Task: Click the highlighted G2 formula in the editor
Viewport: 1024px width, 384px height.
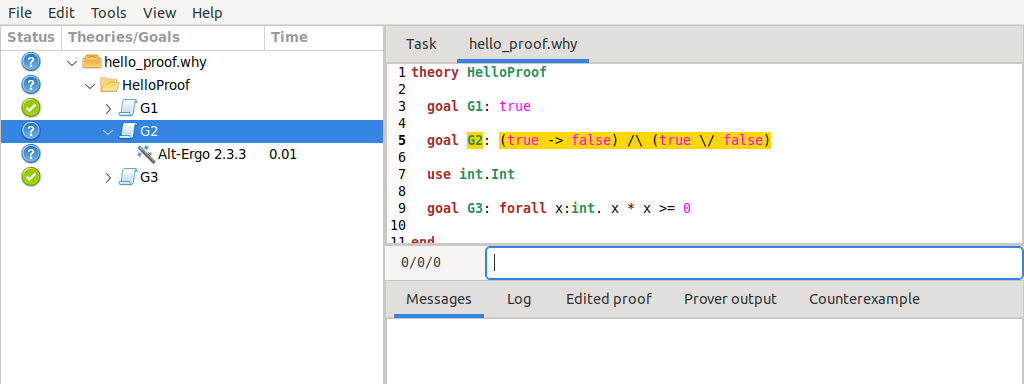Action: click(635, 140)
